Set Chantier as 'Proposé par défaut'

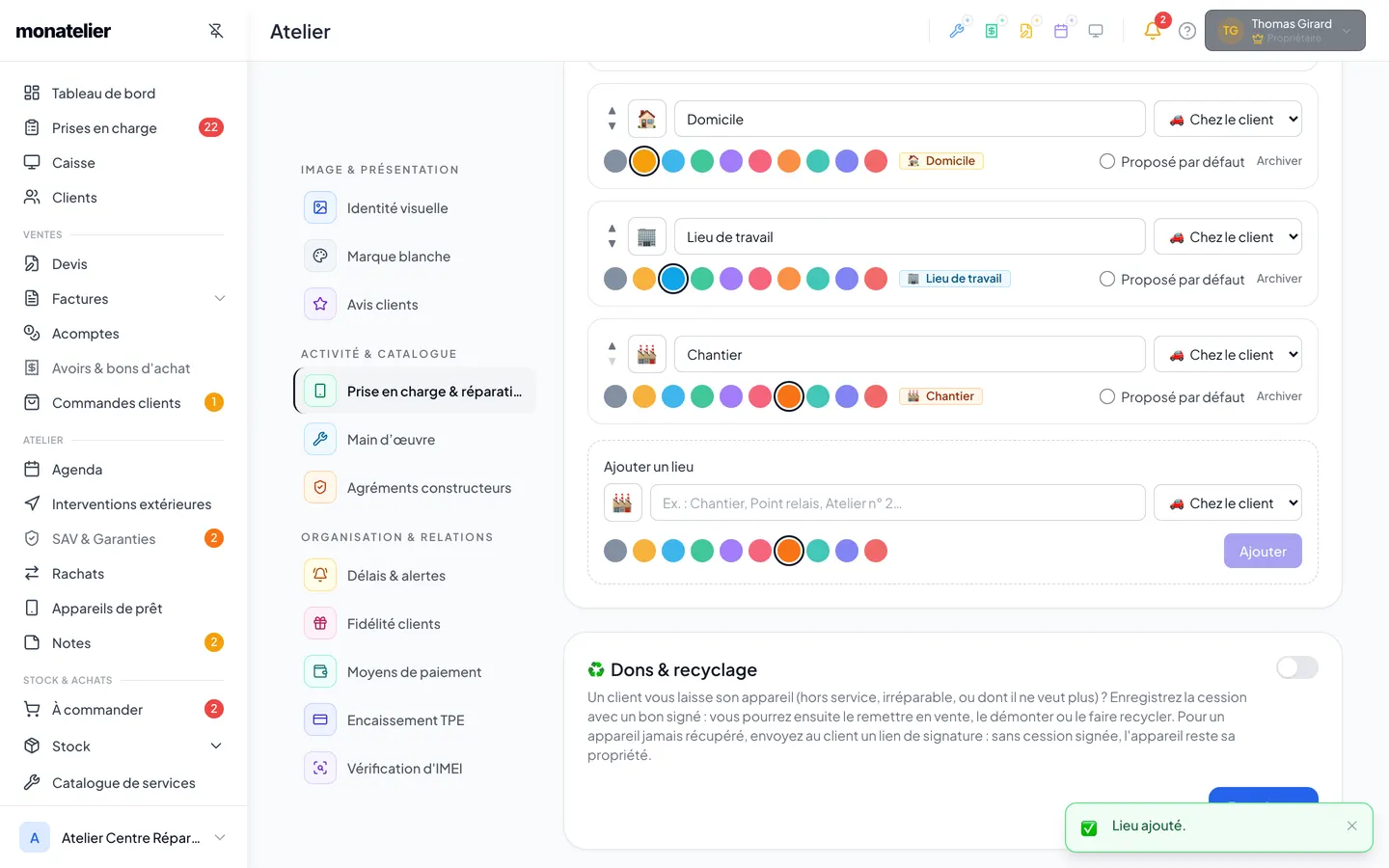click(1107, 396)
